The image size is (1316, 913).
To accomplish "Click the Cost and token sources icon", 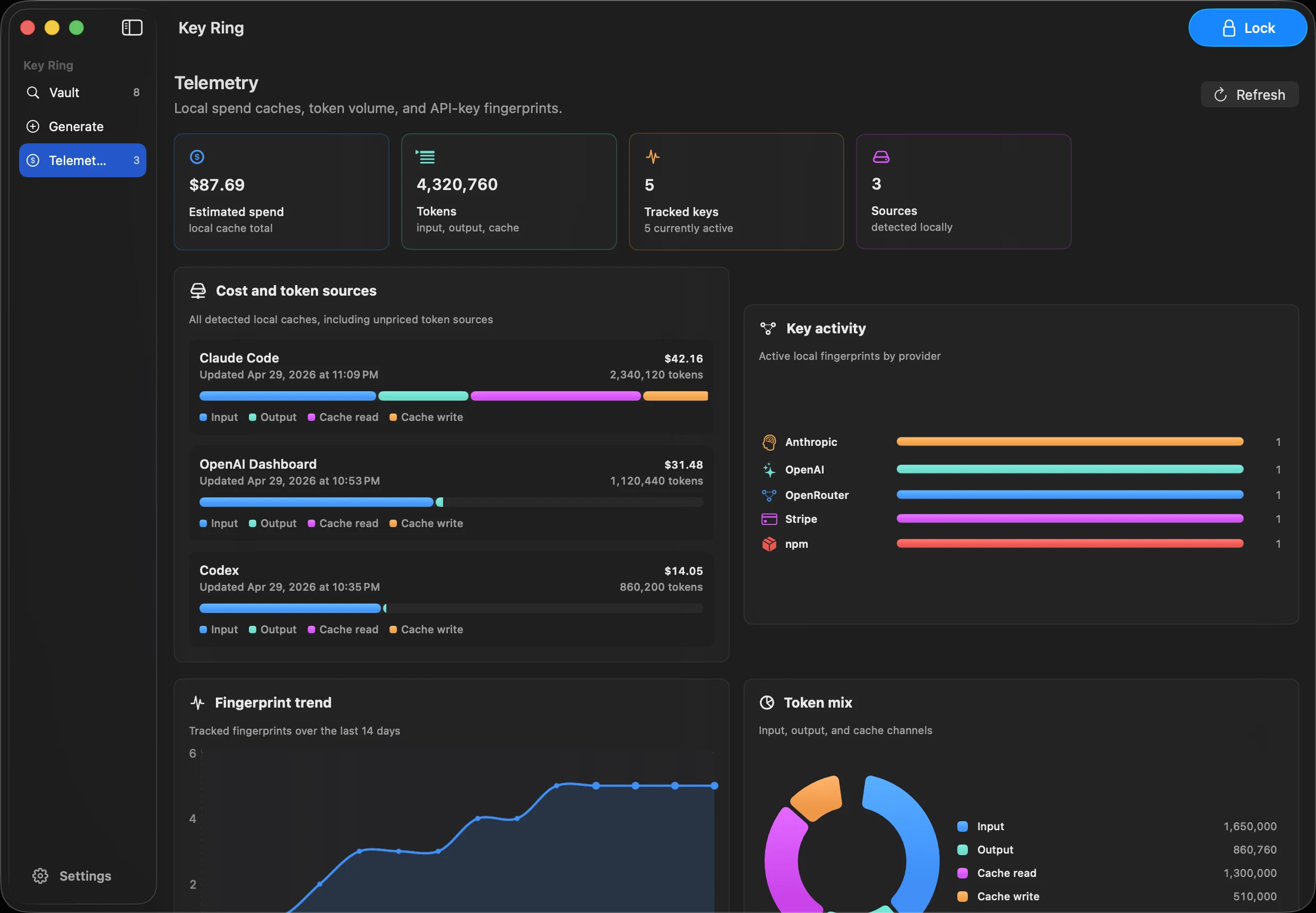I will point(198,290).
